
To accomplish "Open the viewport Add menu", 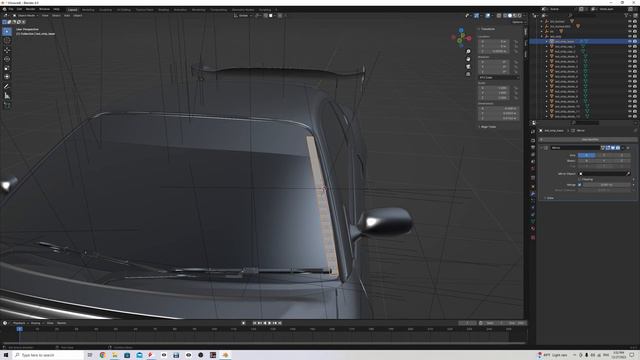I will [x=67, y=16].
